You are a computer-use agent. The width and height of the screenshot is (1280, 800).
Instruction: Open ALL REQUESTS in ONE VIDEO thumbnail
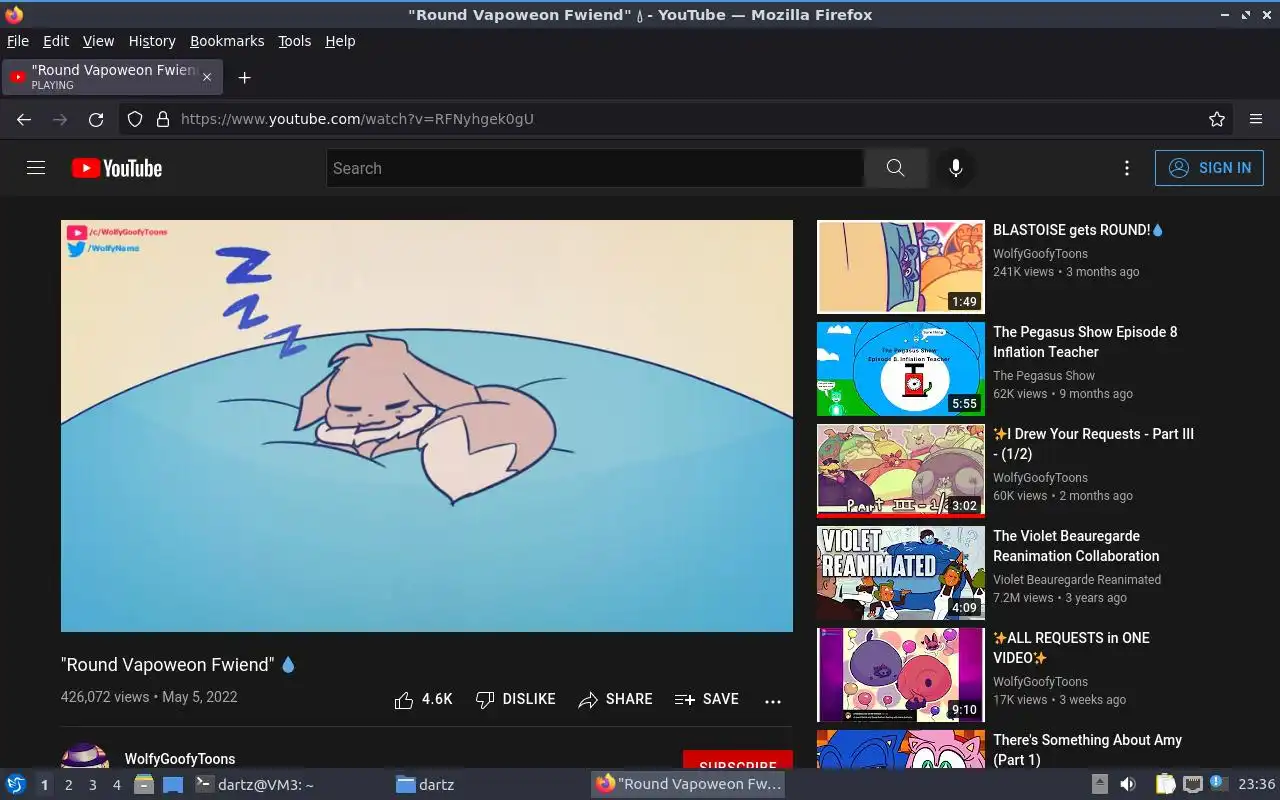901,675
